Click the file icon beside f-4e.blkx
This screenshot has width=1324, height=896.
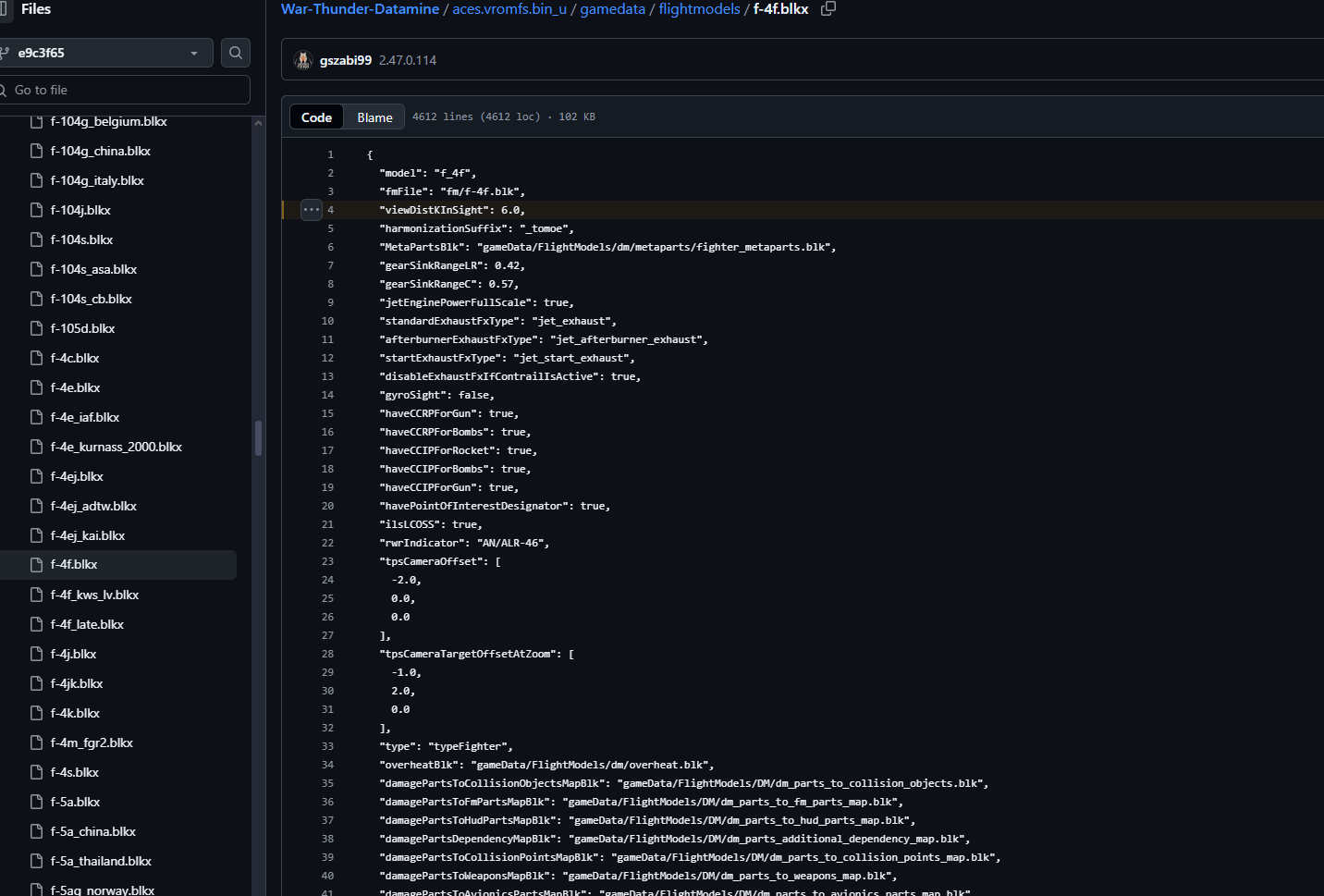pos(37,387)
